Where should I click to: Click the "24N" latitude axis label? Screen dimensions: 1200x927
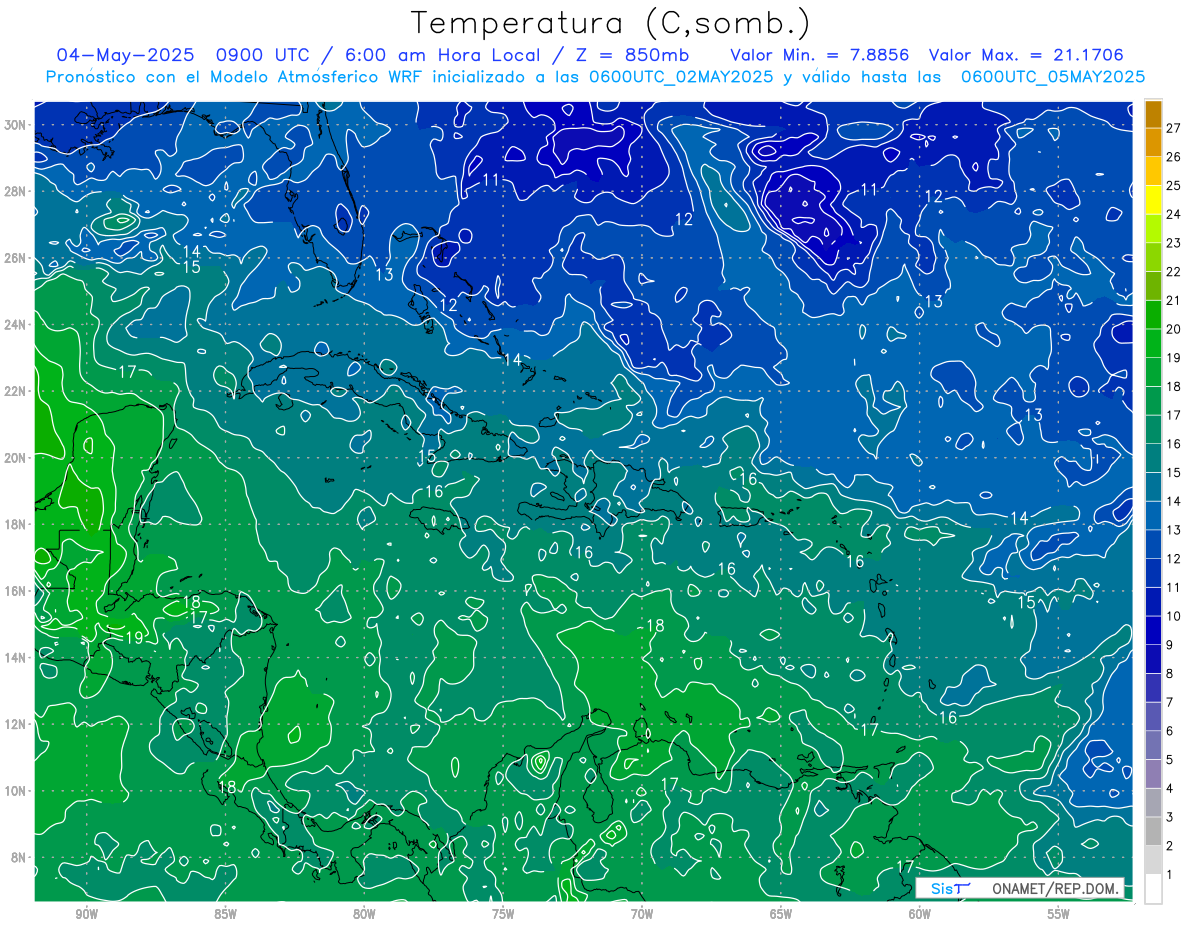[x=15, y=325]
